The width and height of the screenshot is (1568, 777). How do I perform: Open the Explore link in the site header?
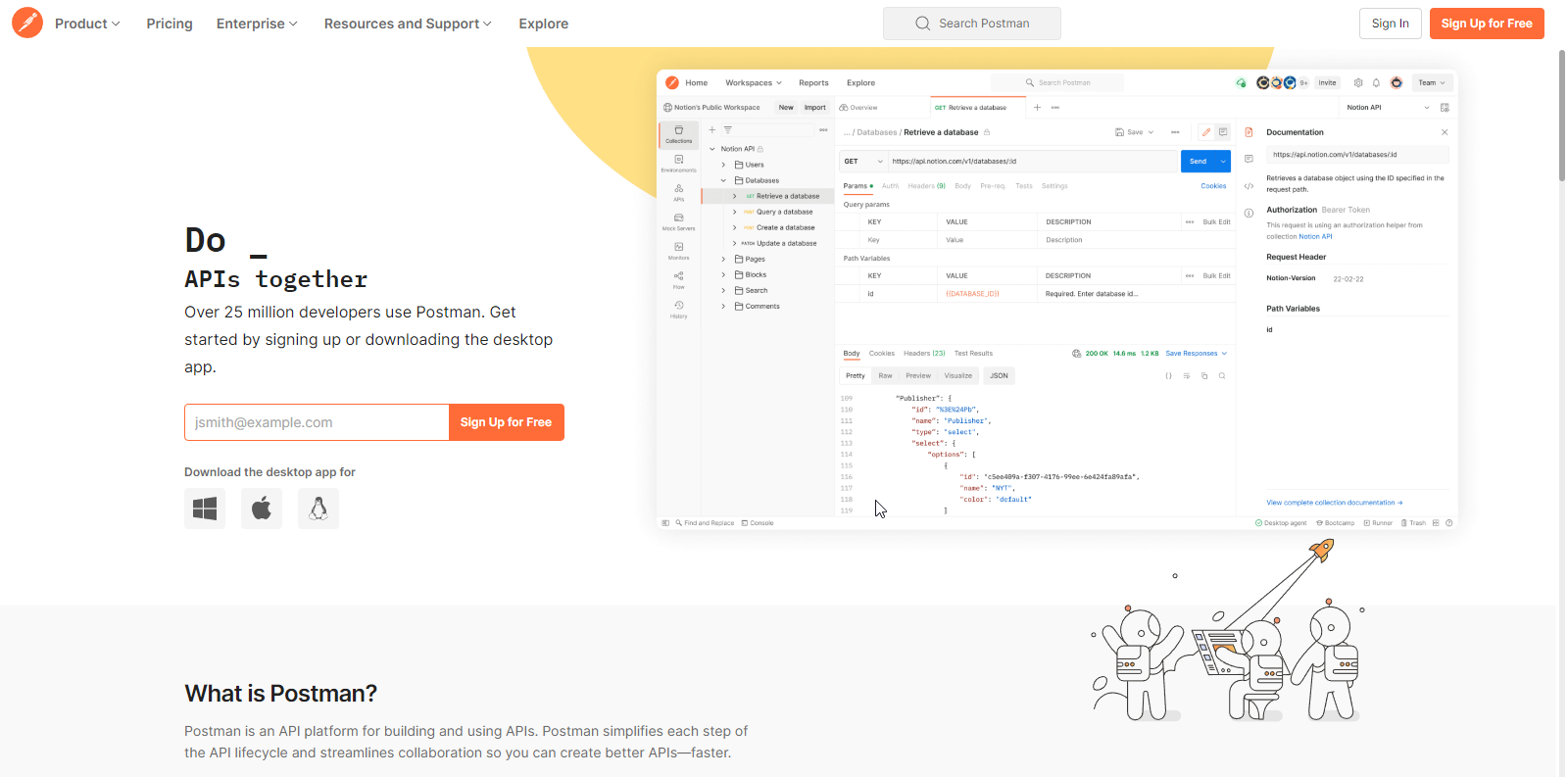[x=544, y=24]
